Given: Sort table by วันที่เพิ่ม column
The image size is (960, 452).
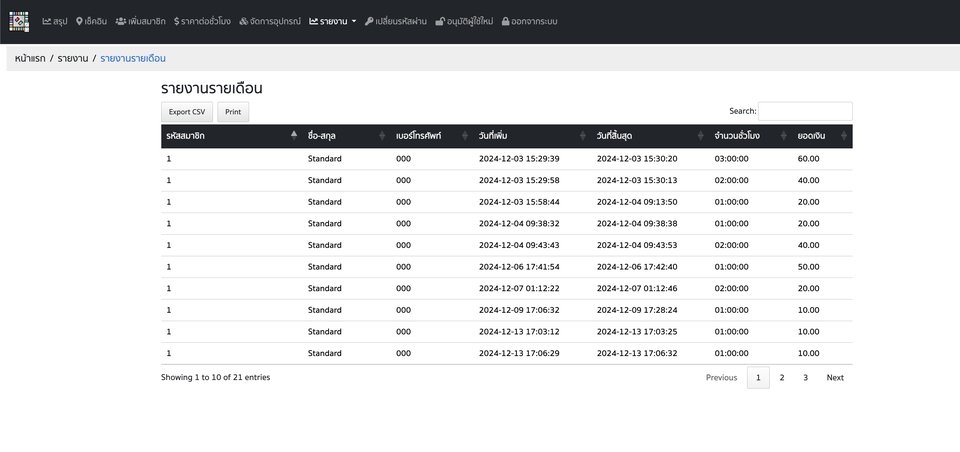Looking at the screenshot, I should tap(530, 135).
